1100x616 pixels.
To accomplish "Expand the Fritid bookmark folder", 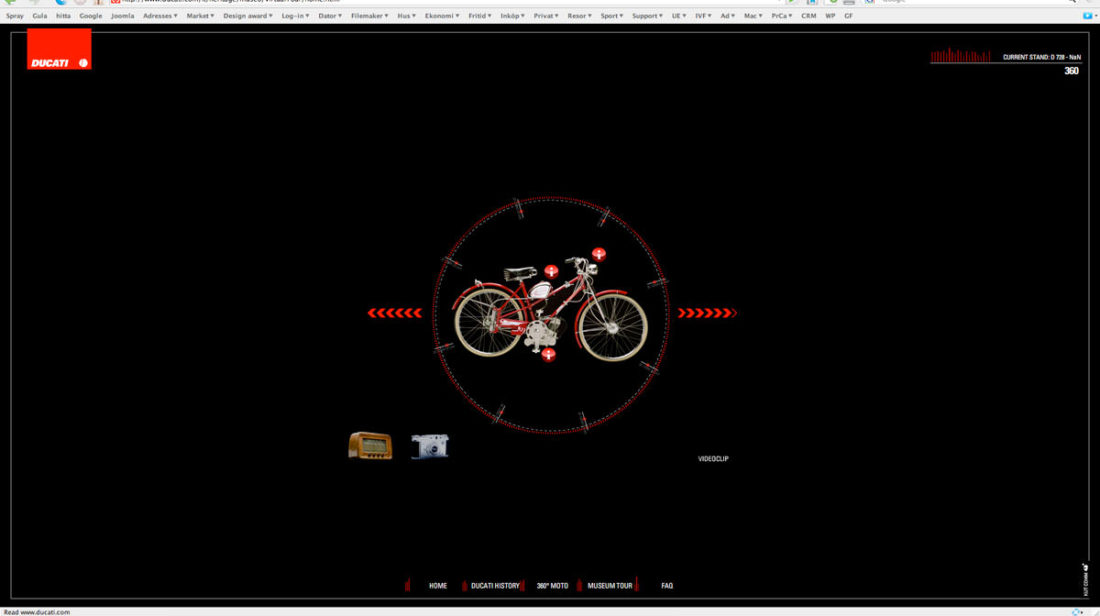I will pos(480,15).
